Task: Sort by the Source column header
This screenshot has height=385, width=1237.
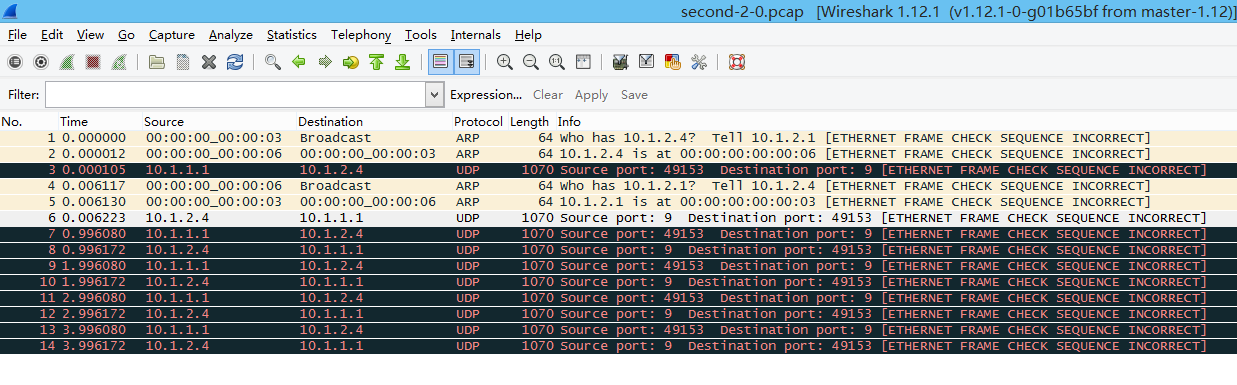Action: click(164, 122)
